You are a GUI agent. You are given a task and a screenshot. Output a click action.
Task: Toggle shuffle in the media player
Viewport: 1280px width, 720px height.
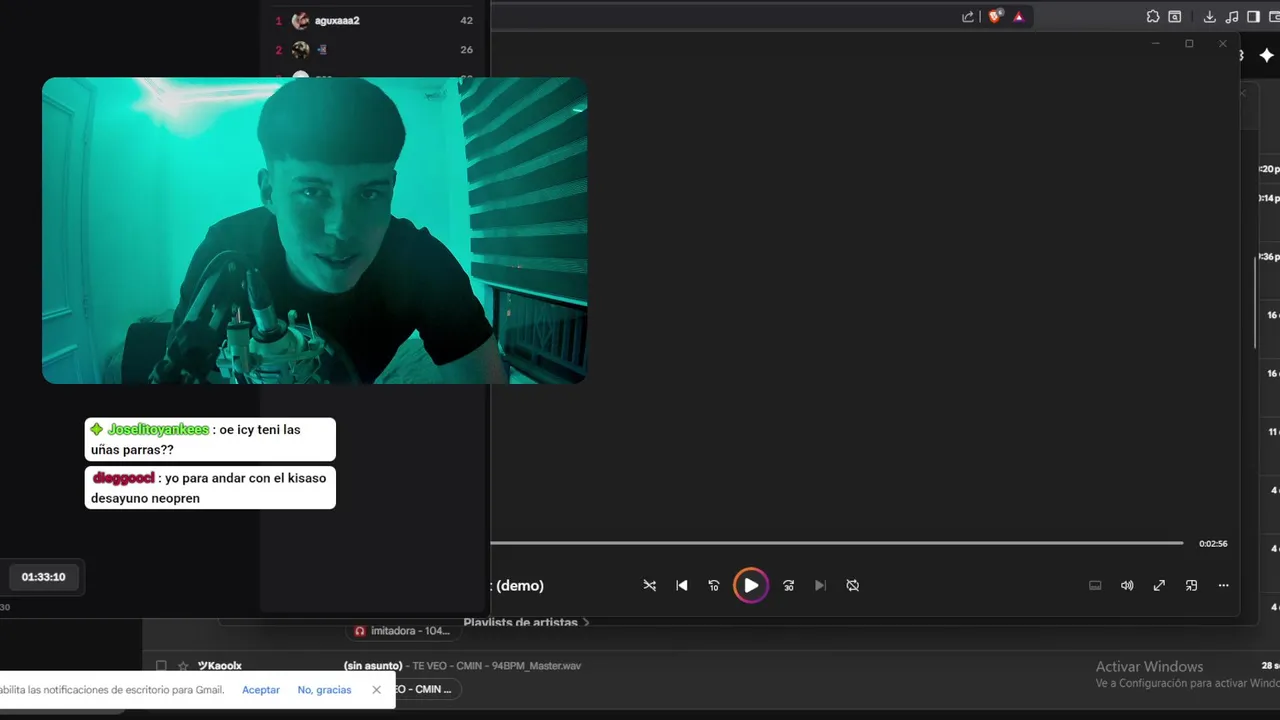click(x=650, y=586)
